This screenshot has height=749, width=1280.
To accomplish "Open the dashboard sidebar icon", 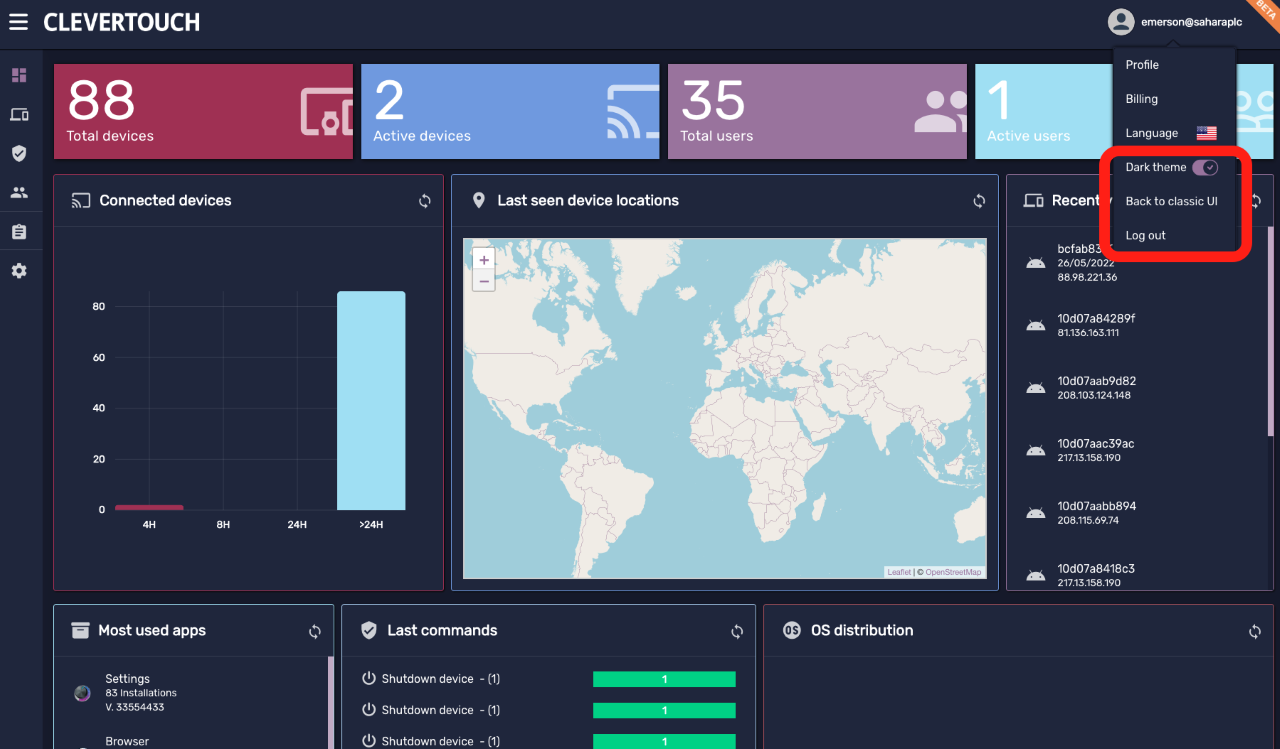I will click(19, 75).
